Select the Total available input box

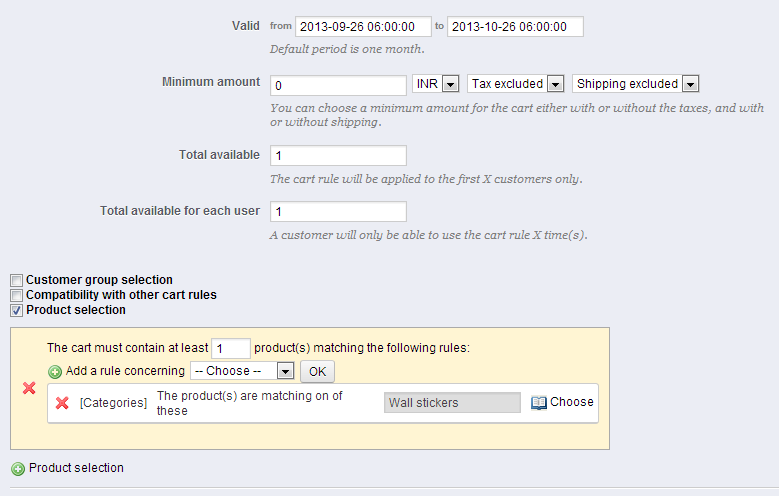(x=338, y=156)
